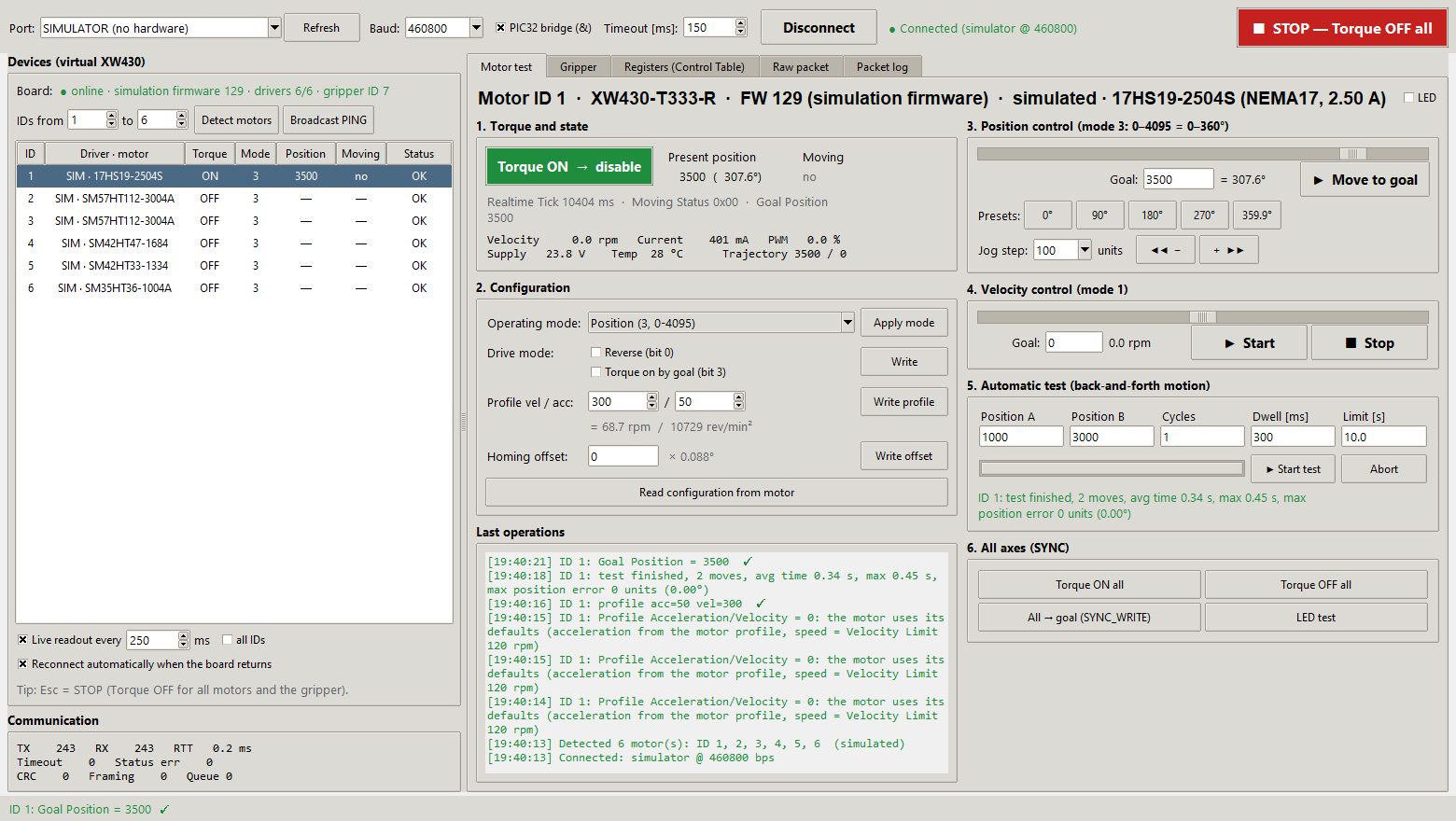Click Move to goal button

pyautogui.click(x=1365, y=180)
